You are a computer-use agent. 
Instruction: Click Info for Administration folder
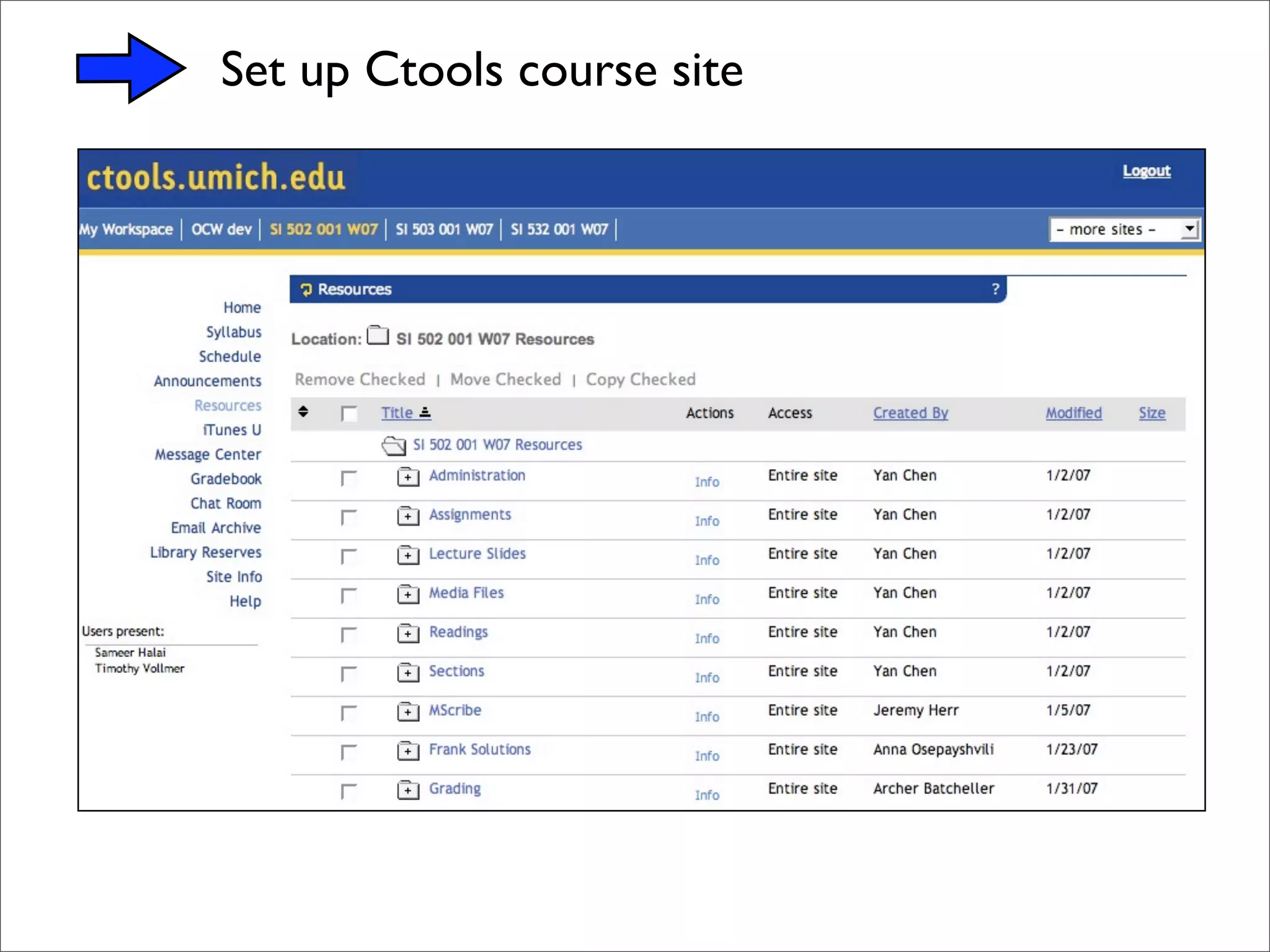click(707, 482)
